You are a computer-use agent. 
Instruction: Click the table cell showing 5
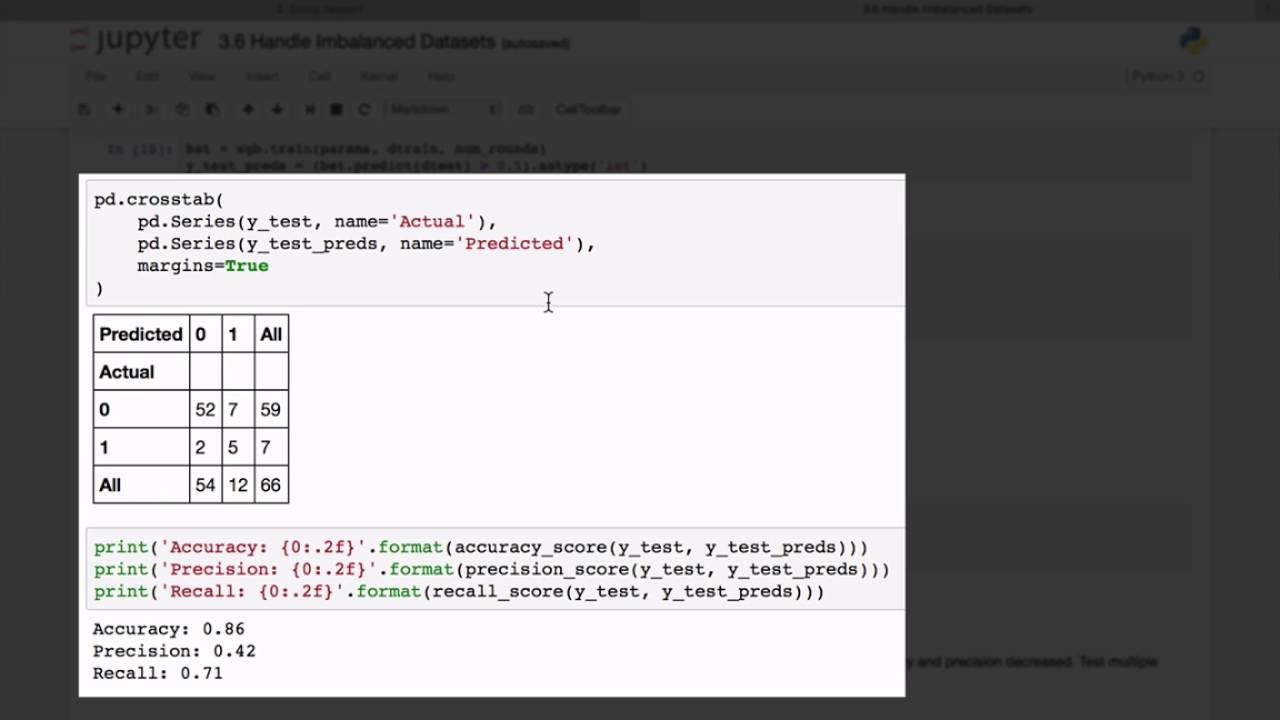(x=238, y=447)
